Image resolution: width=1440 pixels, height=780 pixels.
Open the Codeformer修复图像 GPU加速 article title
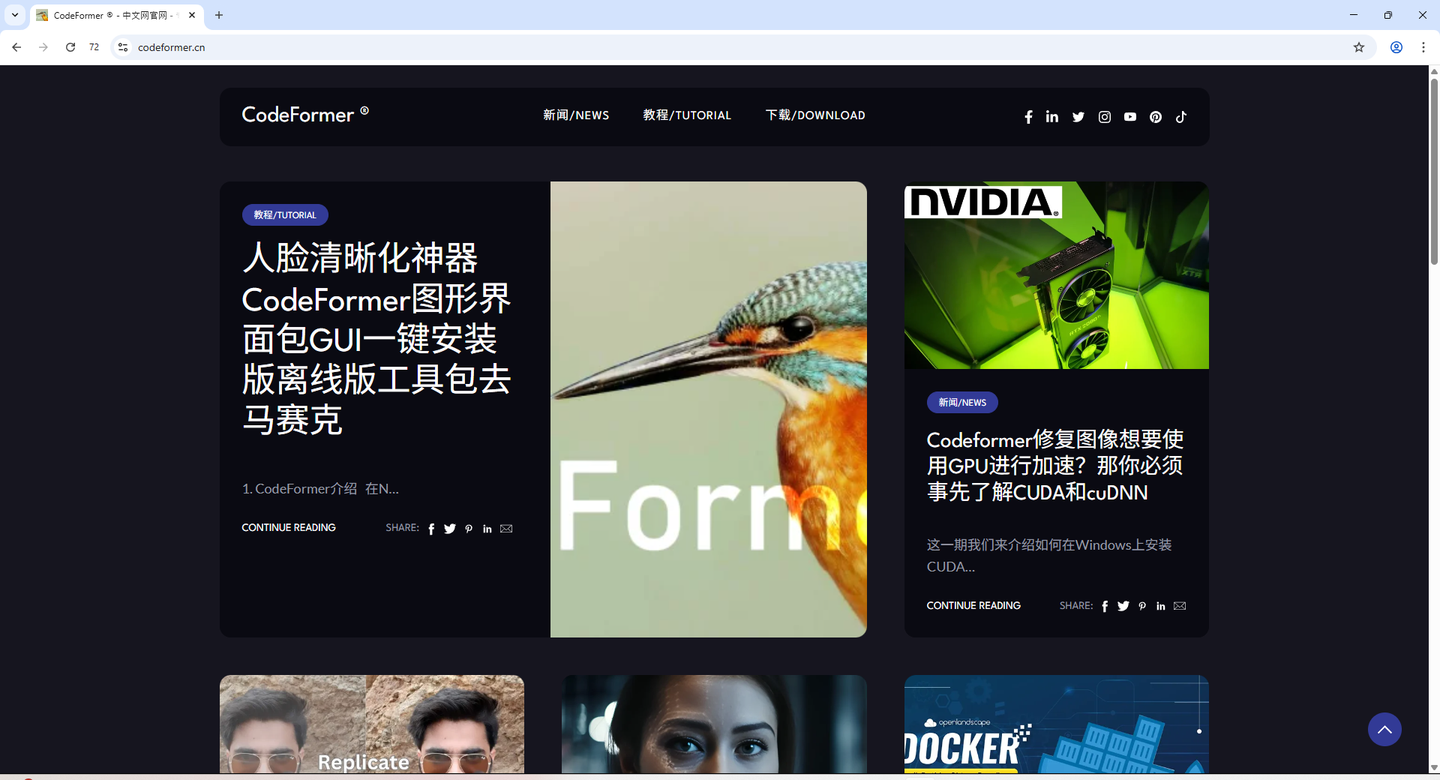1055,466
